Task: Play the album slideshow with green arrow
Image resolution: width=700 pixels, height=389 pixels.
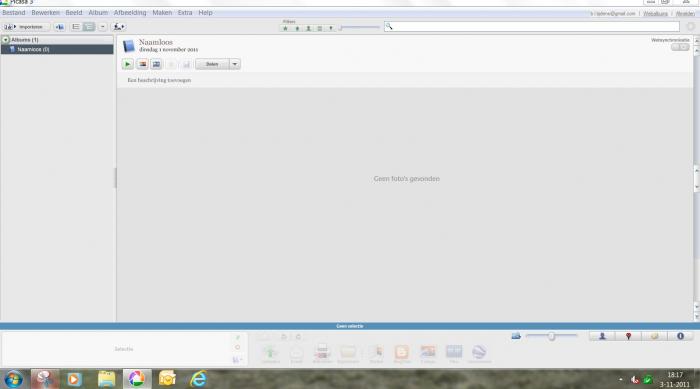Action: coord(128,64)
